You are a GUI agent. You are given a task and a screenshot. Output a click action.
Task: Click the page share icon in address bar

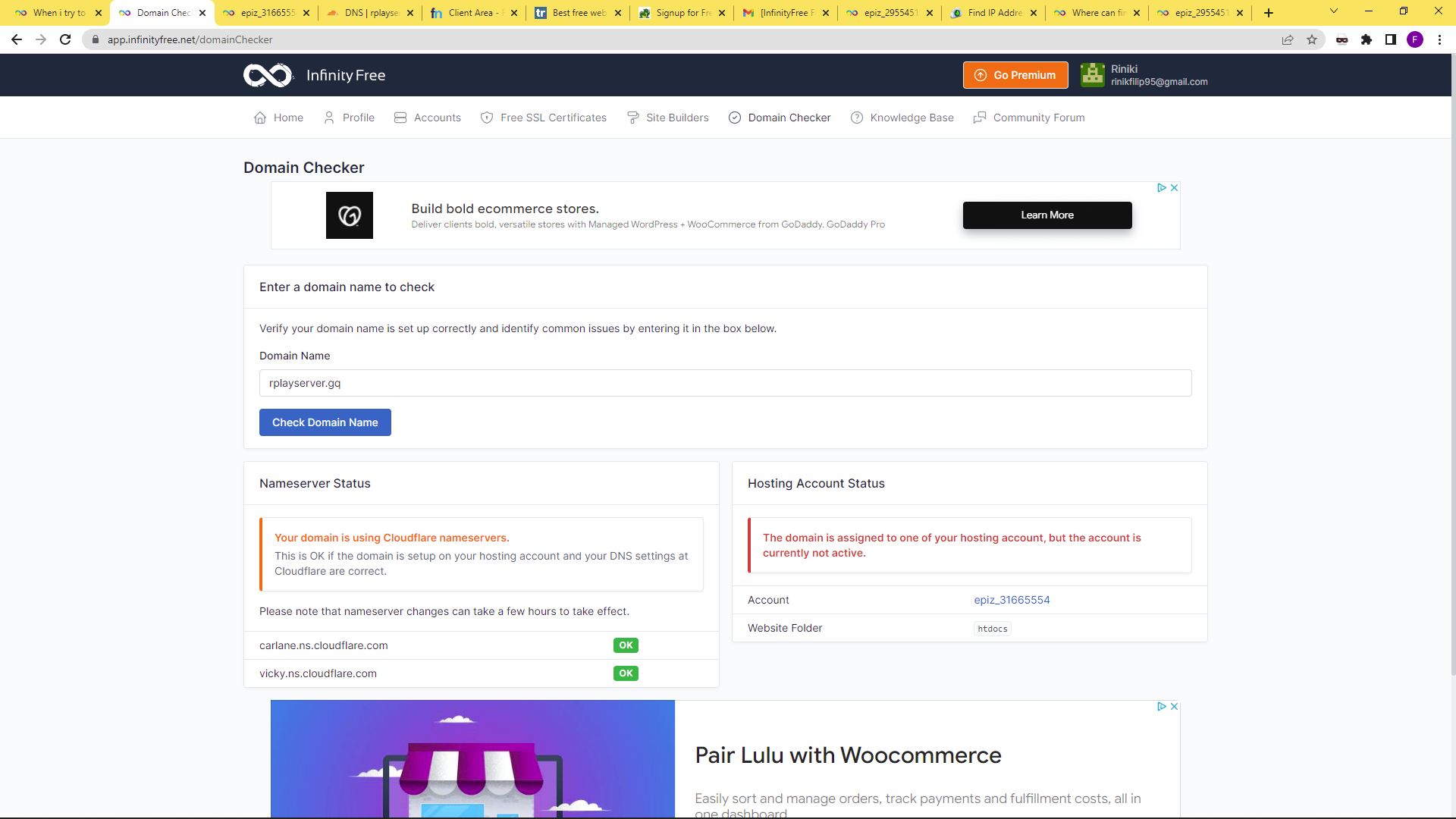(1288, 39)
